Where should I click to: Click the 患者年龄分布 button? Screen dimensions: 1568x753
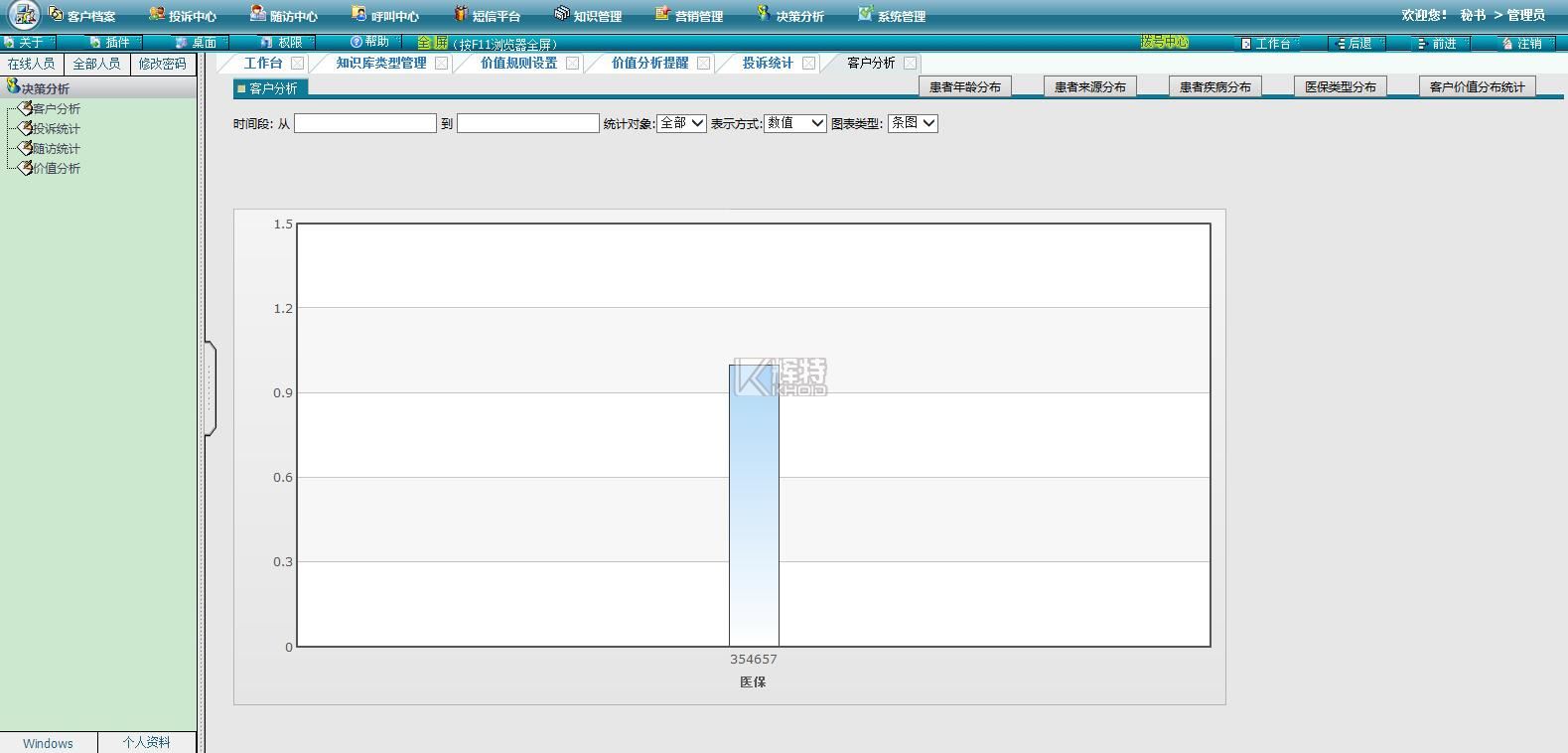964,87
